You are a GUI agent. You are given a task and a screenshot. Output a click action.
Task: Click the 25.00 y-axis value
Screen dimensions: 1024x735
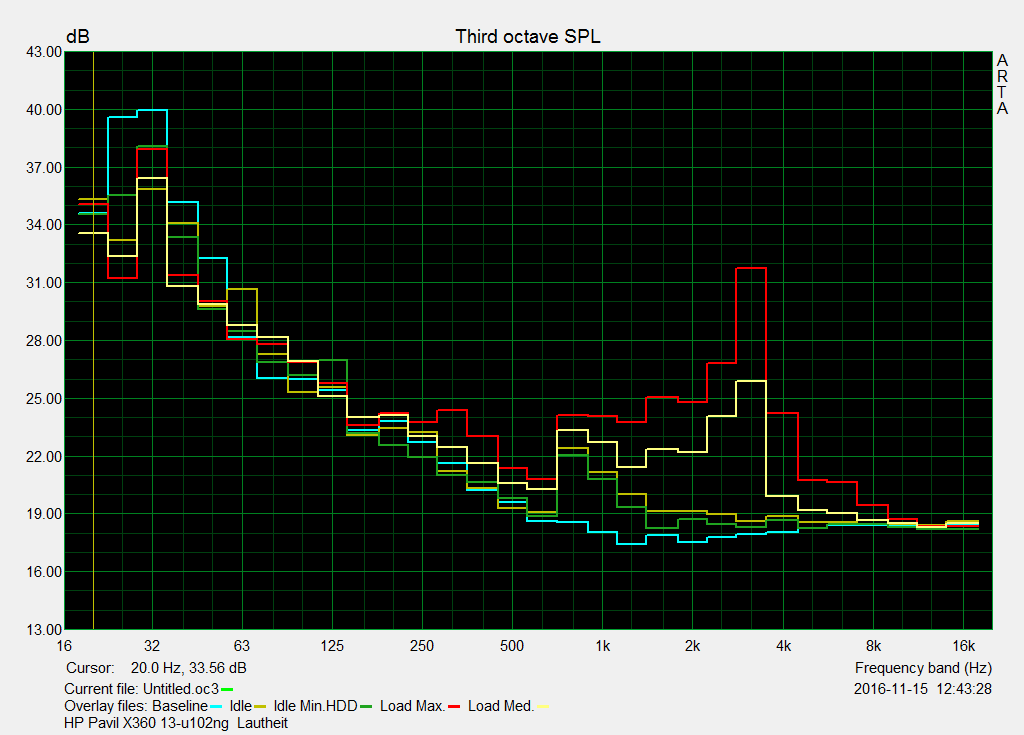pyautogui.click(x=44, y=399)
